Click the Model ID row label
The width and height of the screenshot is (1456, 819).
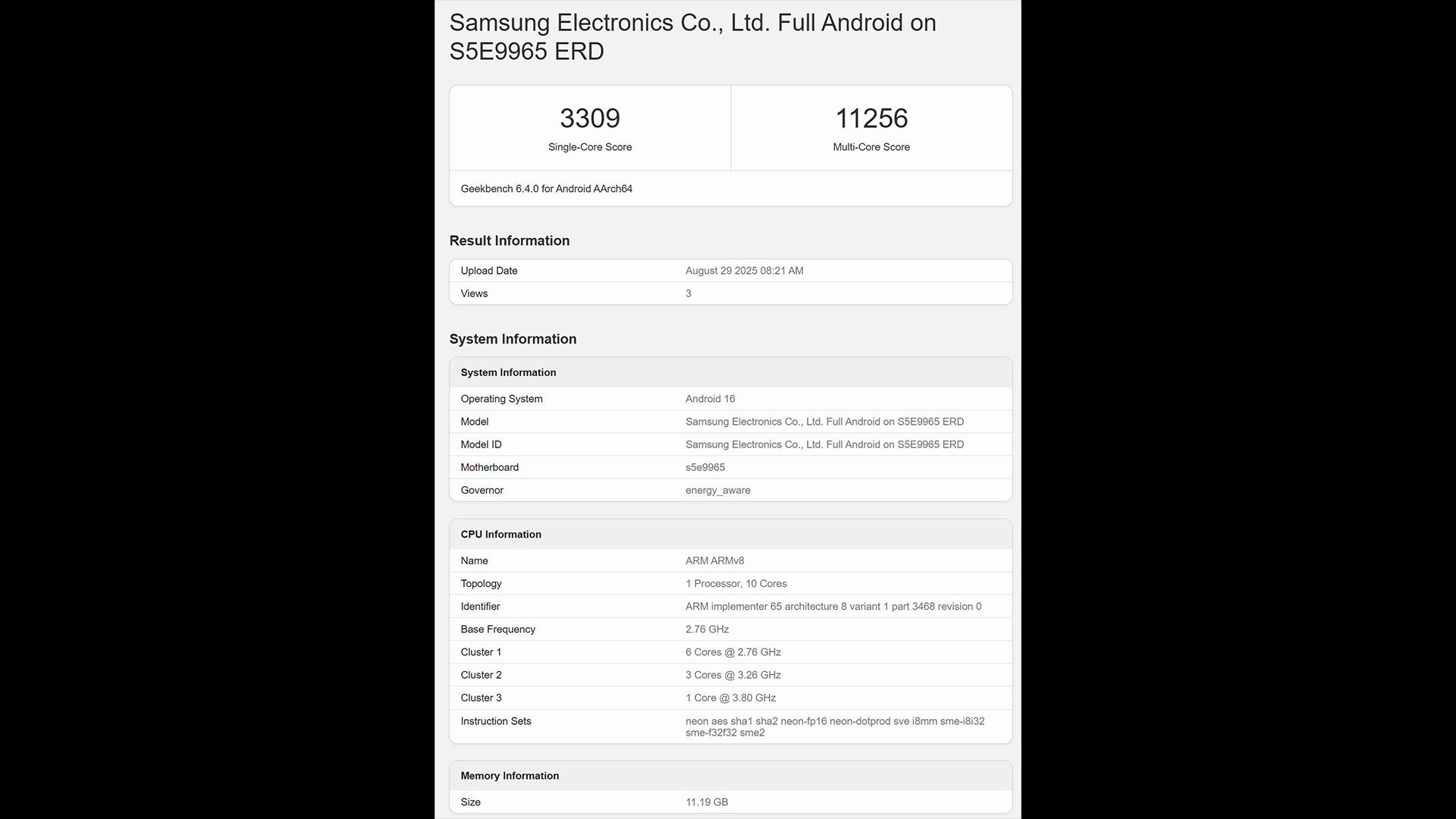point(481,444)
